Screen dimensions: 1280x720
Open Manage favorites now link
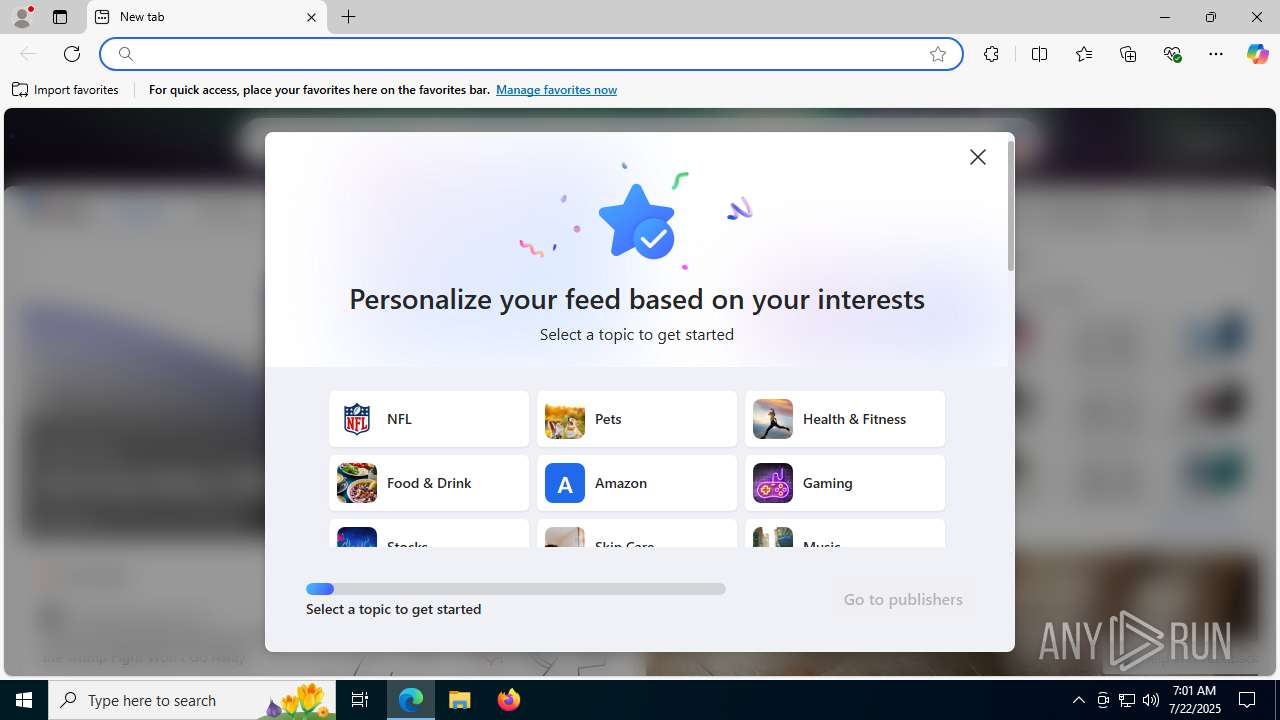[x=556, y=90]
